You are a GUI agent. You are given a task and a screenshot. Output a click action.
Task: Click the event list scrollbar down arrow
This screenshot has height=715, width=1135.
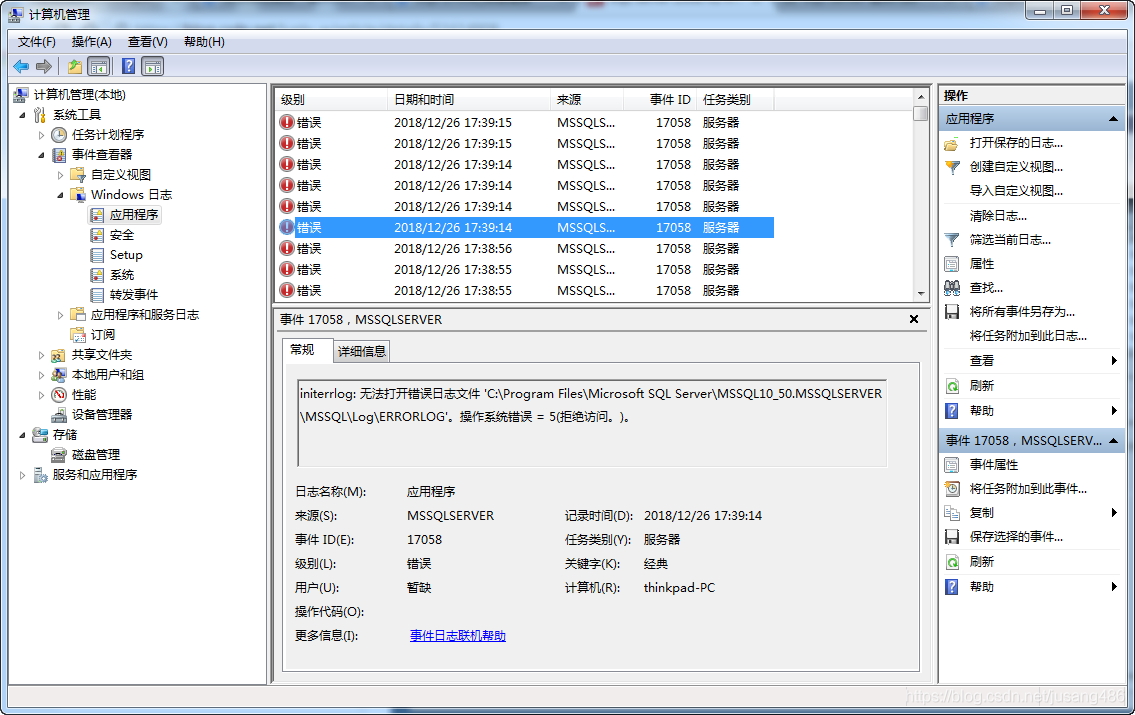click(x=921, y=293)
